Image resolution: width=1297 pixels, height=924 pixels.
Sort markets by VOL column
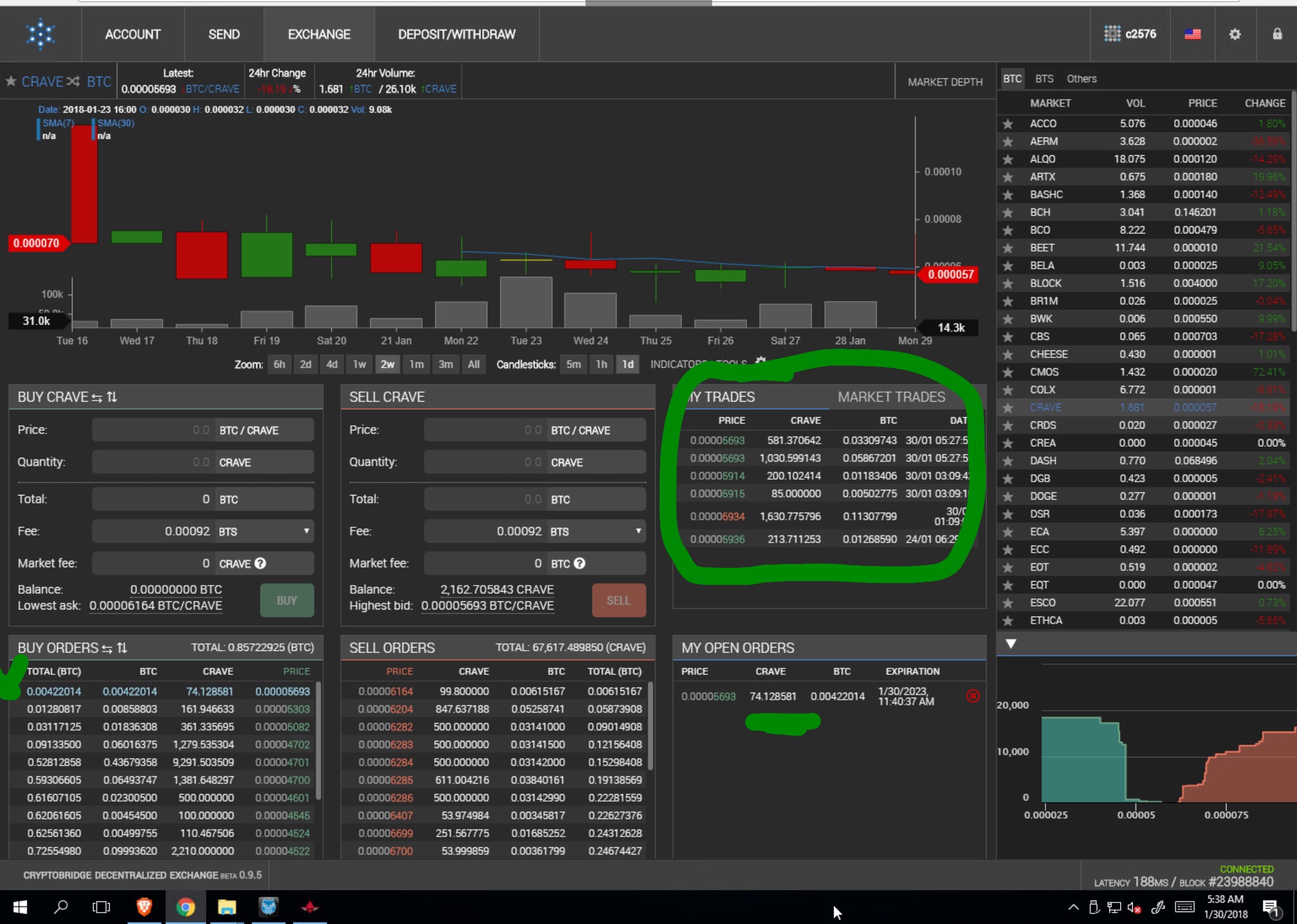pos(1135,103)
